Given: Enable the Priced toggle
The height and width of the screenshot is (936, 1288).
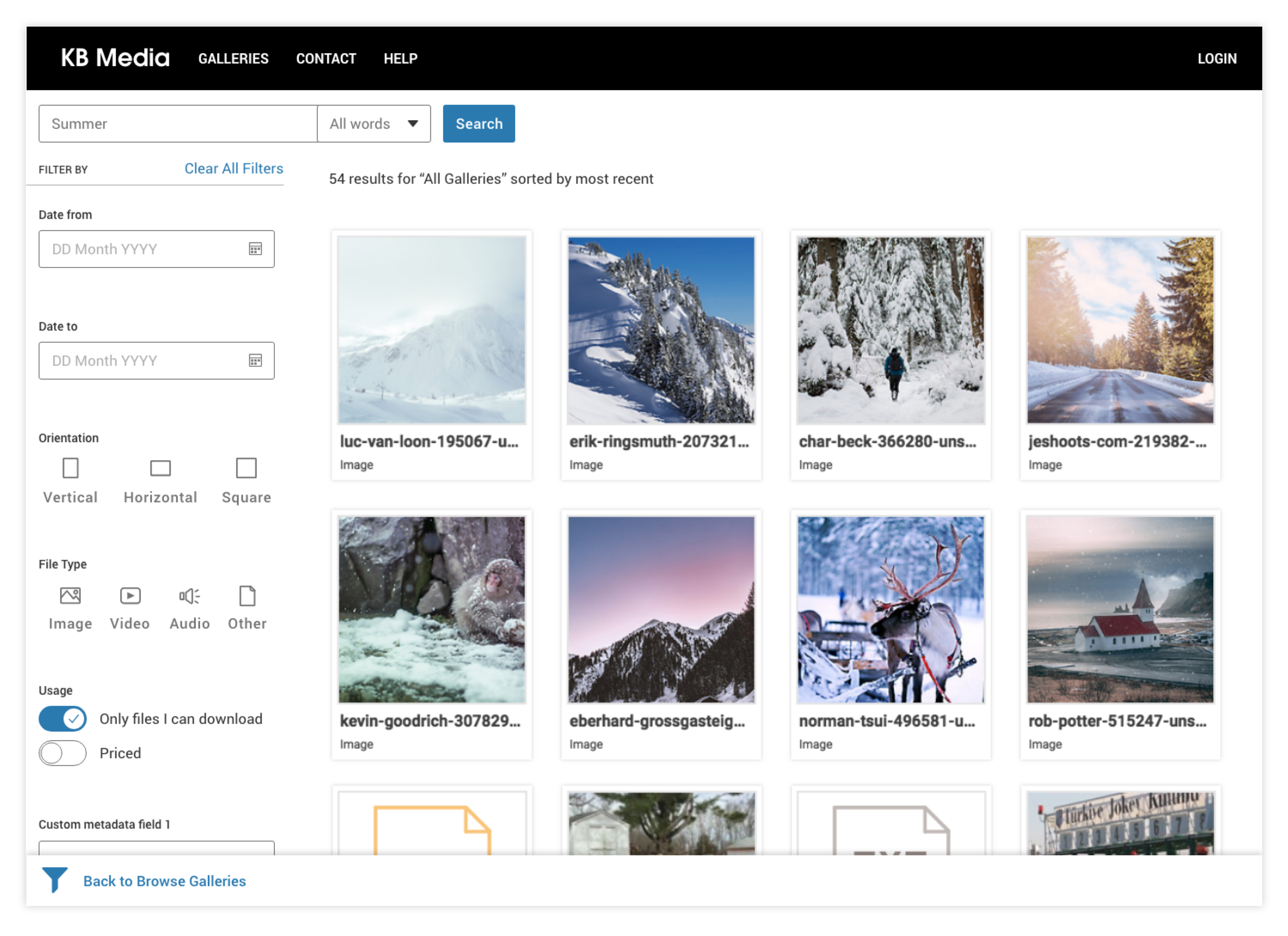Looking at the screenshot, I should tap(63, 754).
